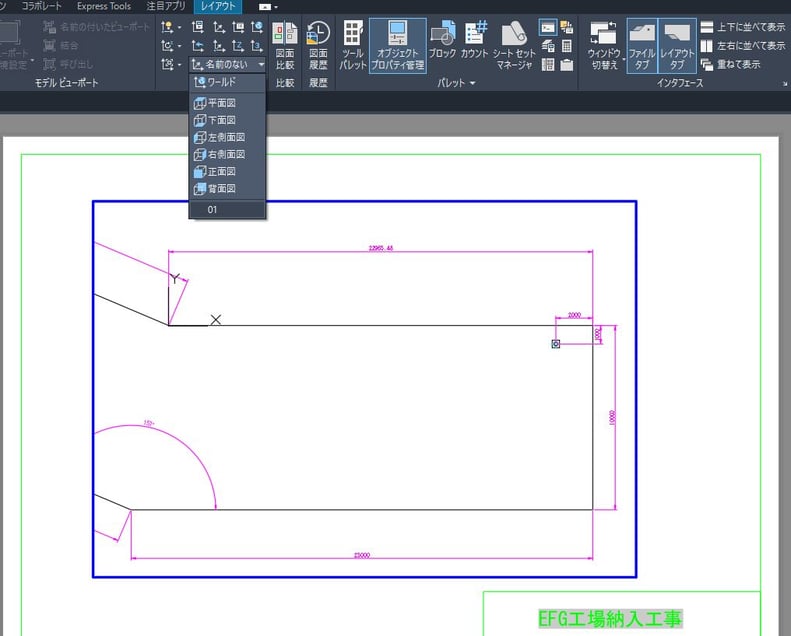Select 左側面図 from UCS list
The width and height of the screenshot is (791, 636).
tap(227, 137)
